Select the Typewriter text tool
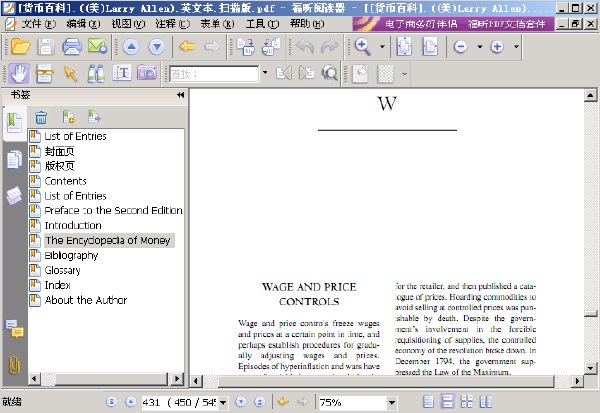Viewport: 600px width, 413px height. (x=122, y=72)
